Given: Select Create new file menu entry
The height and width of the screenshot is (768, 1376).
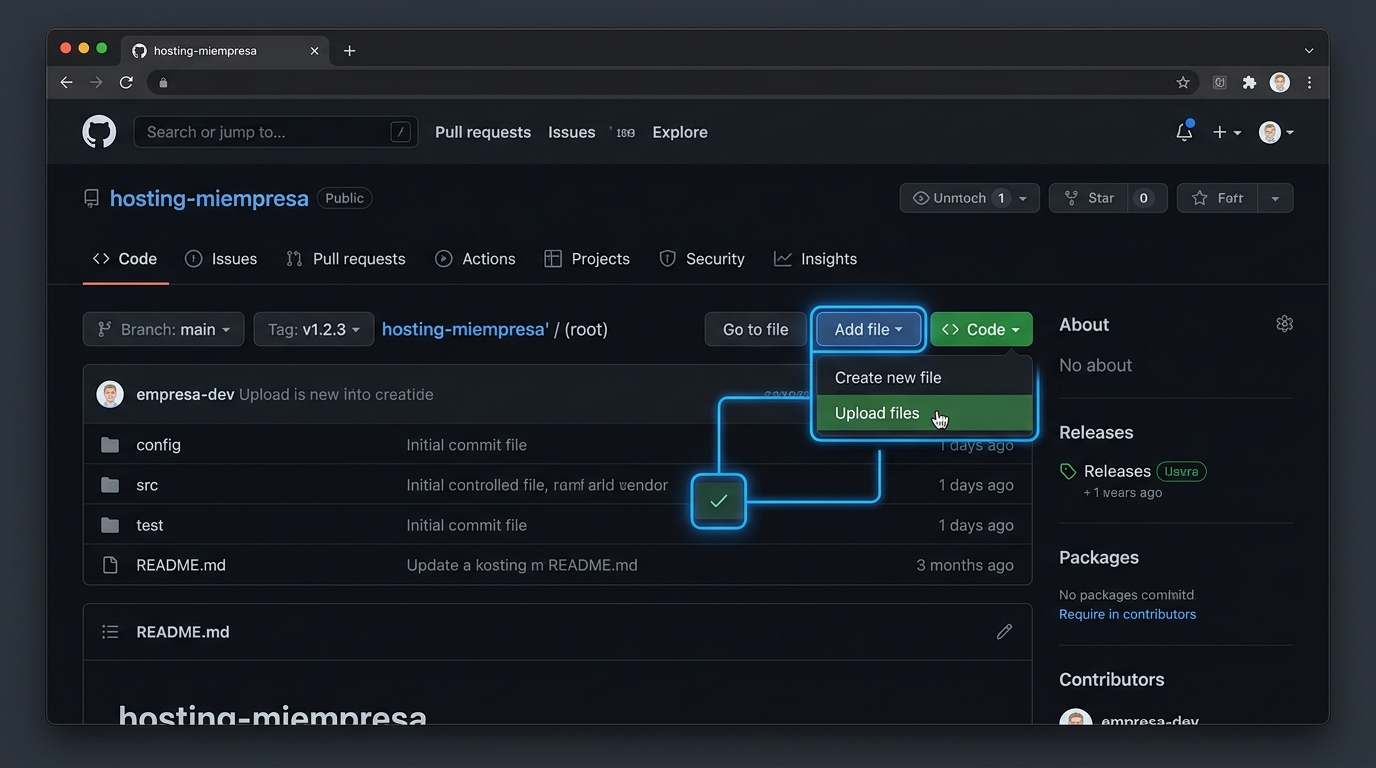Looking at the screenshot, I should point(924,377).
